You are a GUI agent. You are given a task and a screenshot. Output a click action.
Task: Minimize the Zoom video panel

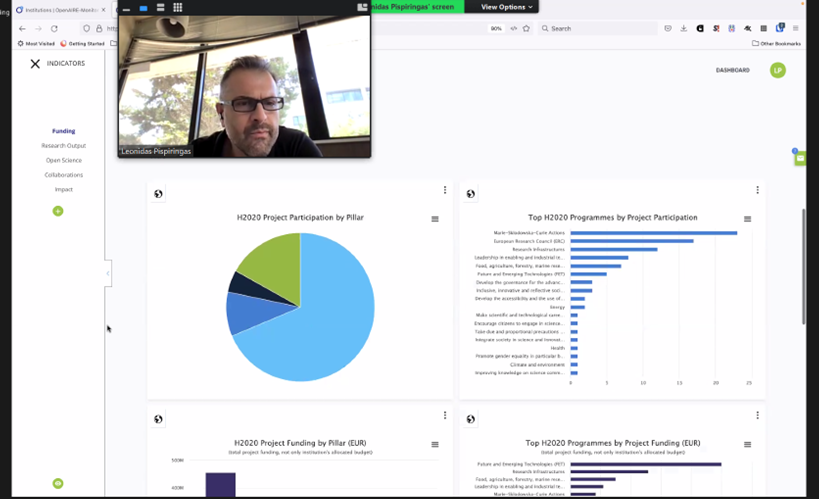click(x=126, y=8)
